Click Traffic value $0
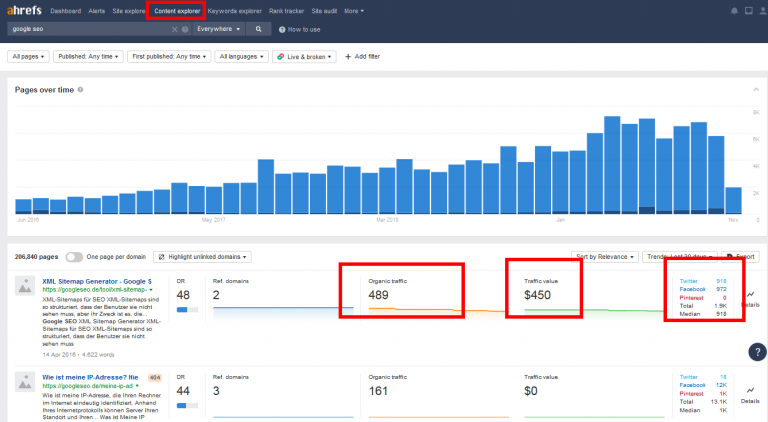 (x=531, y=391)
